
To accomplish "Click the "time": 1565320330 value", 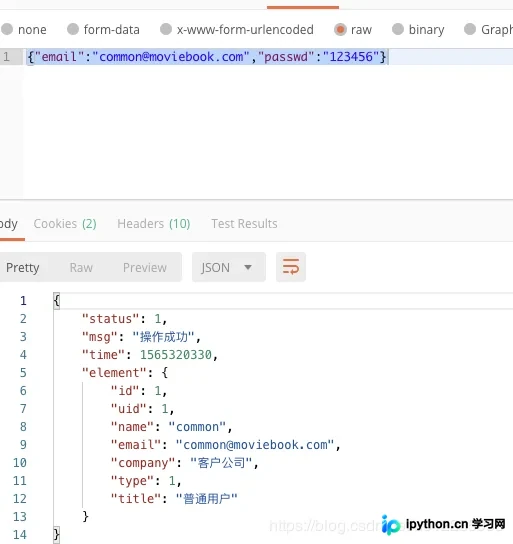I will tap(176, 355).
